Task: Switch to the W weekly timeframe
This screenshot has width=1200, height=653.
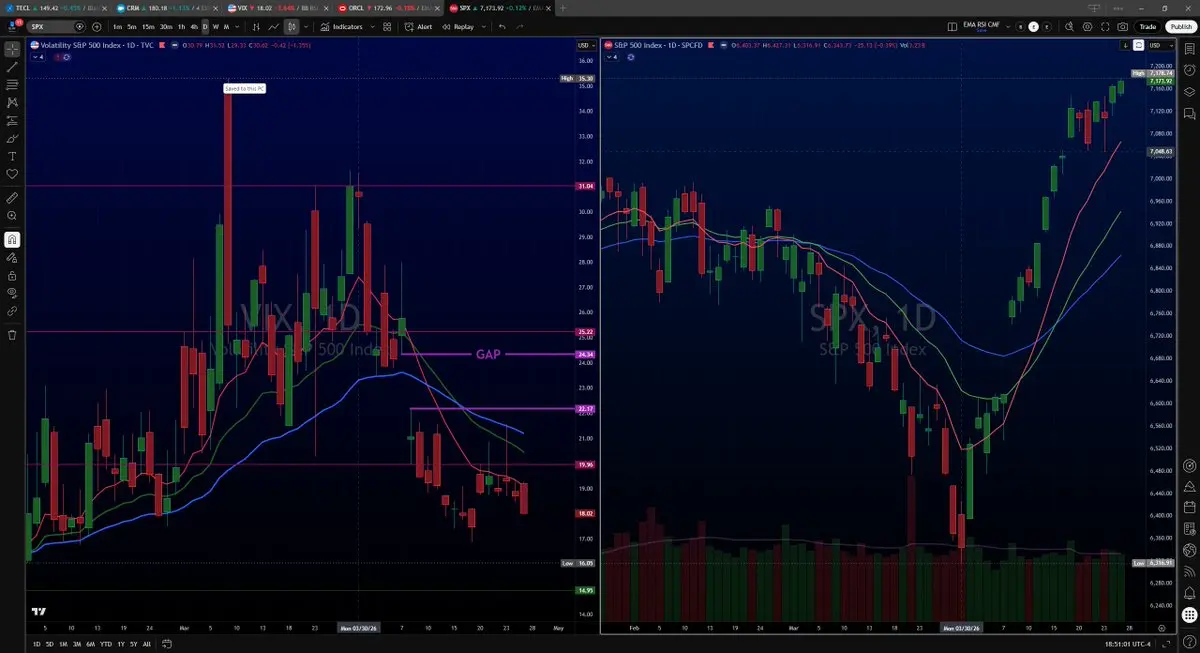Action: click(x=215, y=27)
